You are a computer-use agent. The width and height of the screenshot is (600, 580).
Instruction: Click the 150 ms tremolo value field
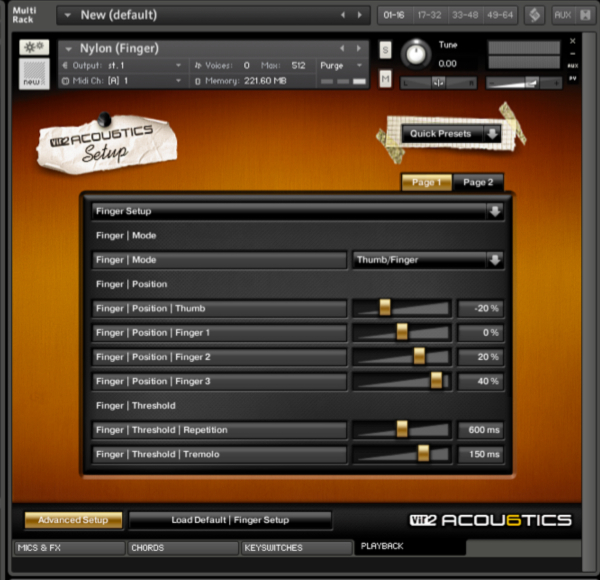point(481,455)
